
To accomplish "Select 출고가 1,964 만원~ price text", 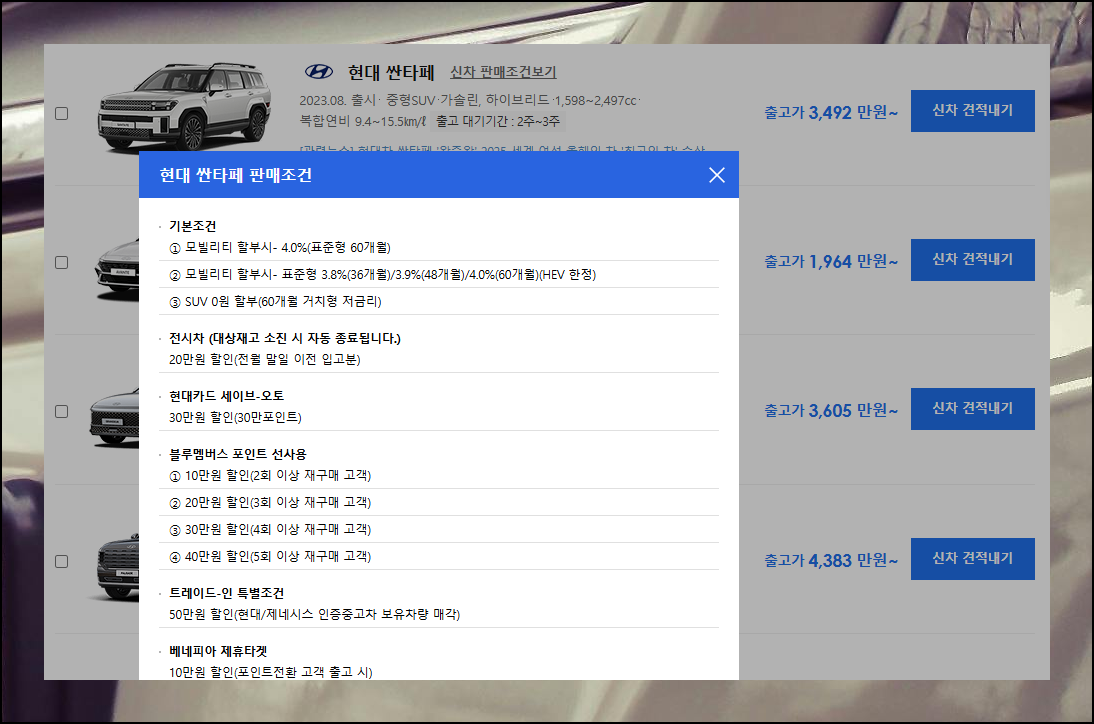I will tap(831, 262).
